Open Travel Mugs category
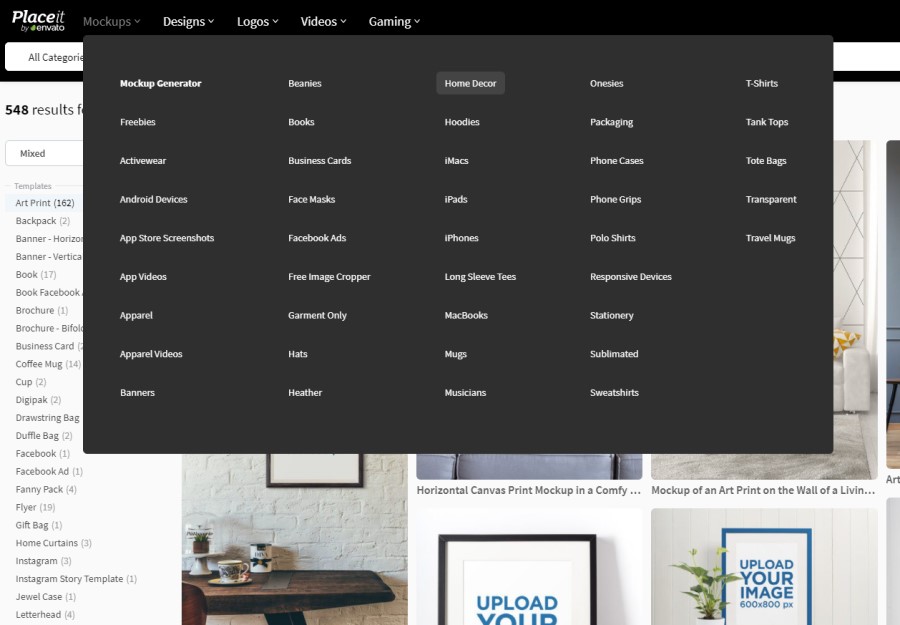The image size is (900, 625). 771,238
